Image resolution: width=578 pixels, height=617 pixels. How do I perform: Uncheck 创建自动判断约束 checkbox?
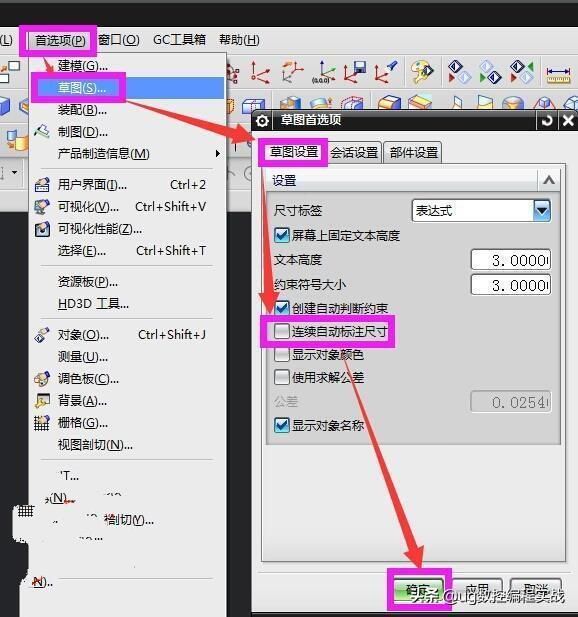tap(282, 308)
